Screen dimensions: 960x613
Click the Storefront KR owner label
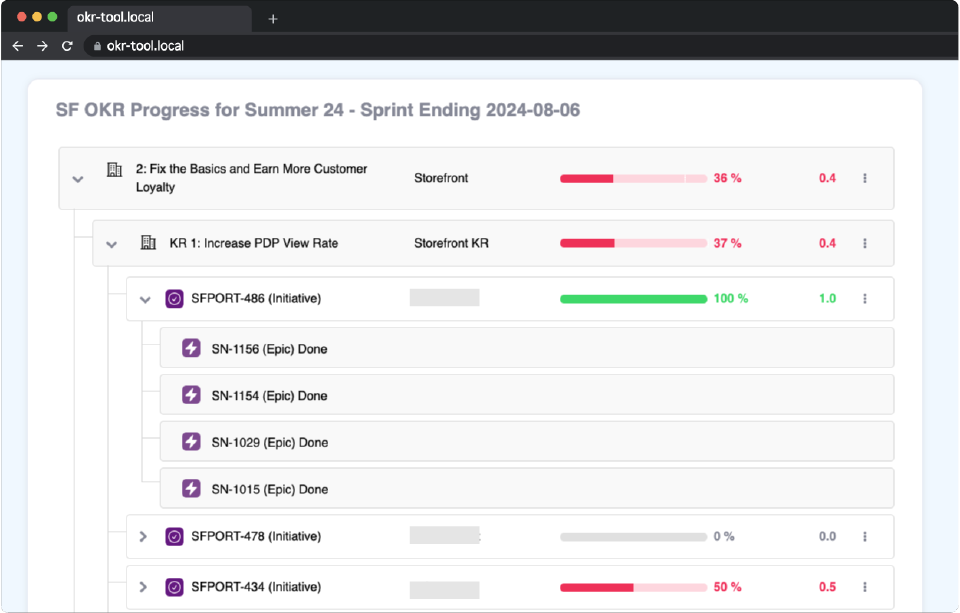451,243
